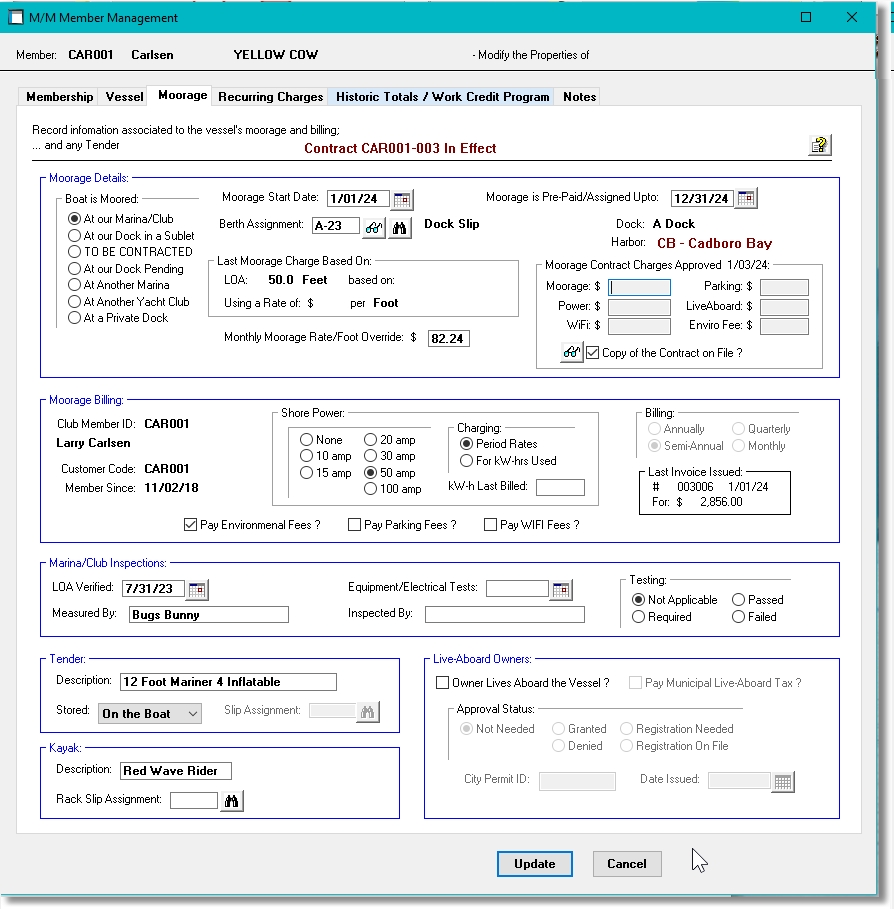Image resolution: width=894 pixels, height=909 pixels.
Task: Open the Vessel tab
Action: pyautogui.click(x=125, y=97)
